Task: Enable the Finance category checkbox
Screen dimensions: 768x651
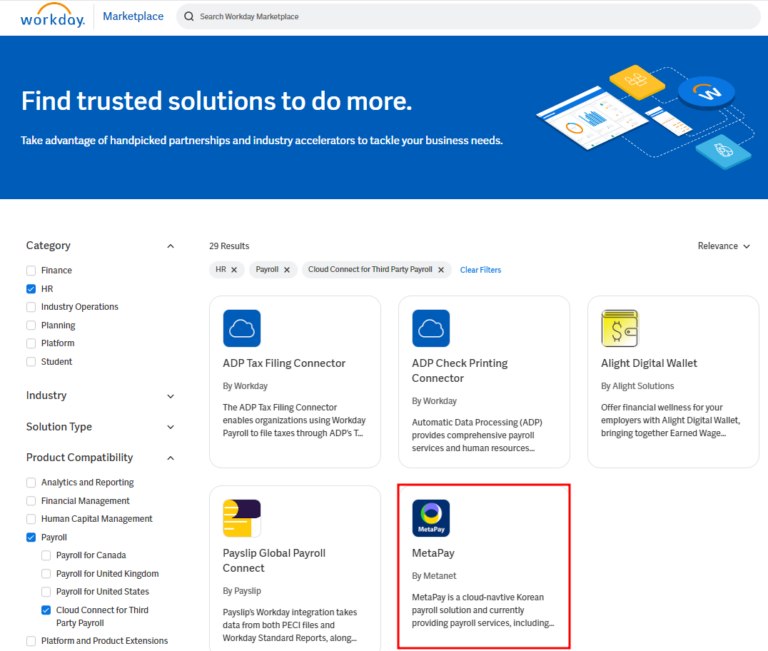Action: pyautogui.click(x=31, y=271)
